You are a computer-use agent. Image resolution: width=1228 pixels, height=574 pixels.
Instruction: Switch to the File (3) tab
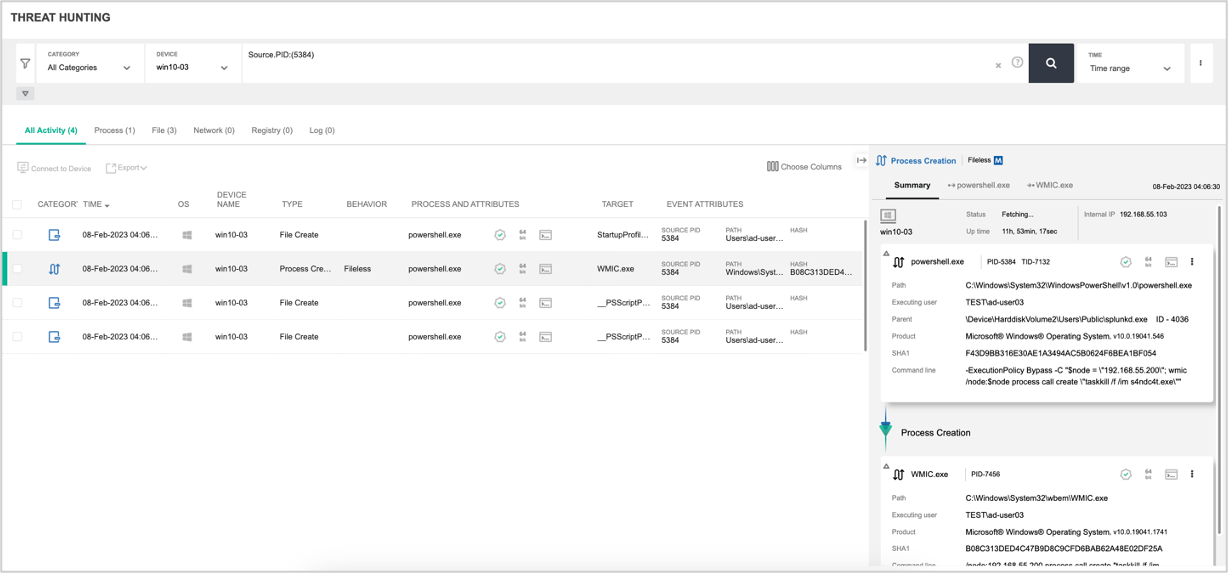[164, 131]
